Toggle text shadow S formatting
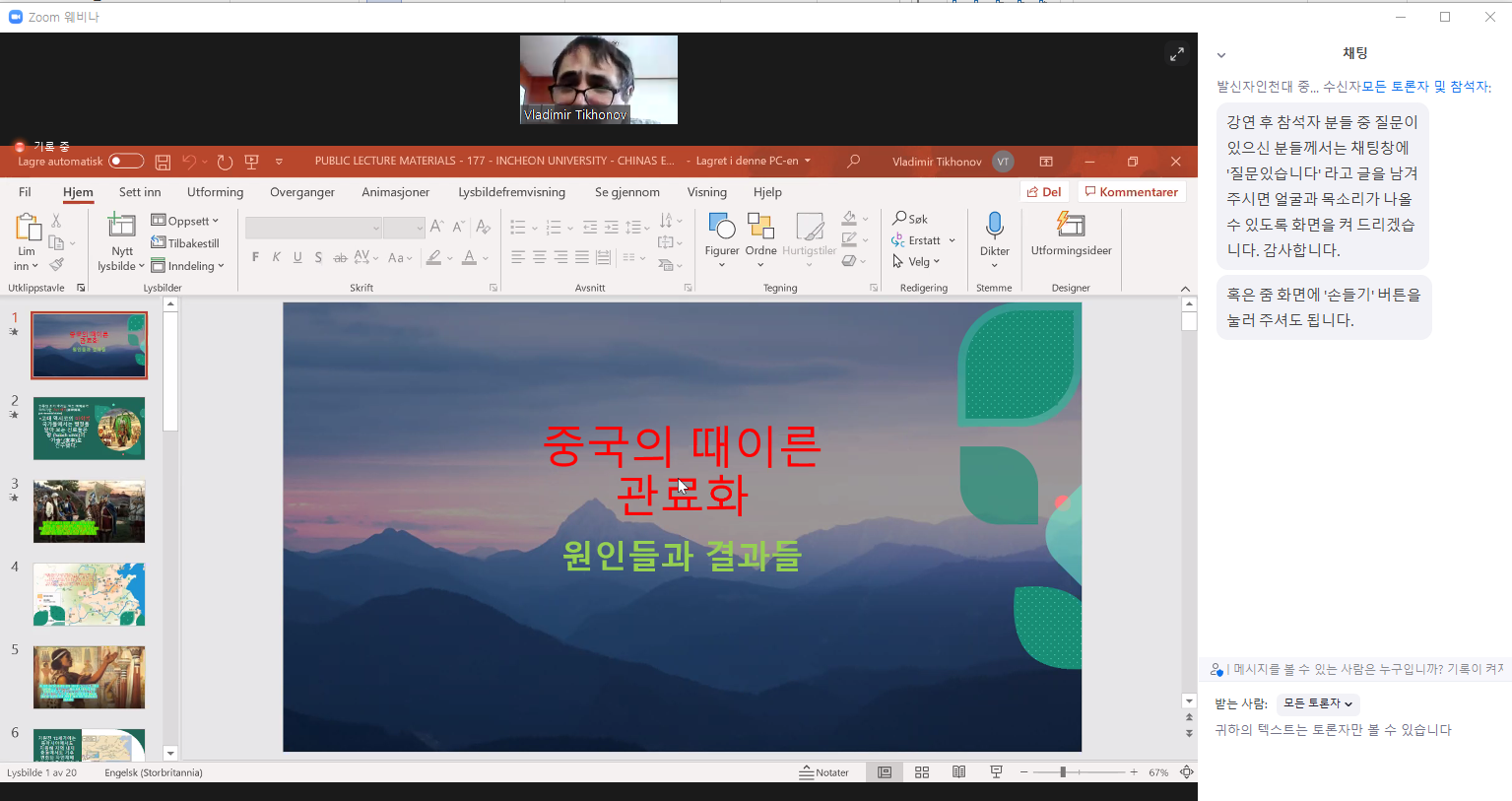Screen dimensions: 1512x801 tap(318, 257)
